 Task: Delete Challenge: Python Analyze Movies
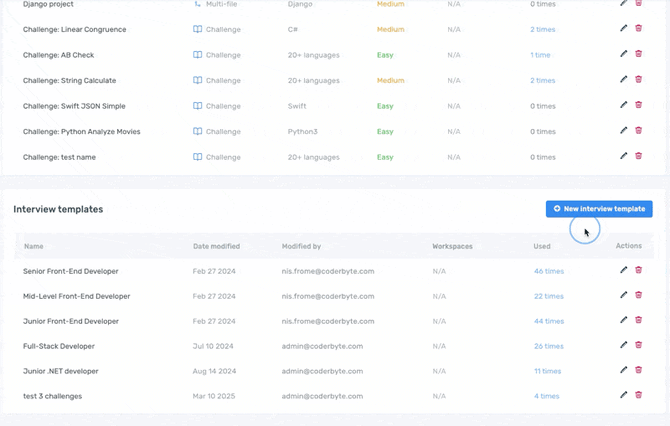[639, 131]
